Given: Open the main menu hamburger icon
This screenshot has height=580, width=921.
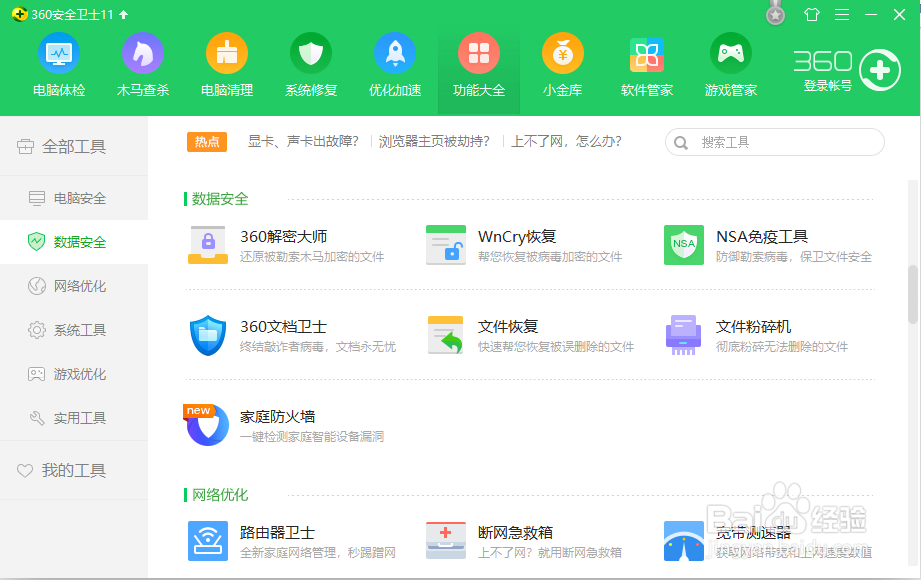Looking at the screenshot, I should (842, 15).
